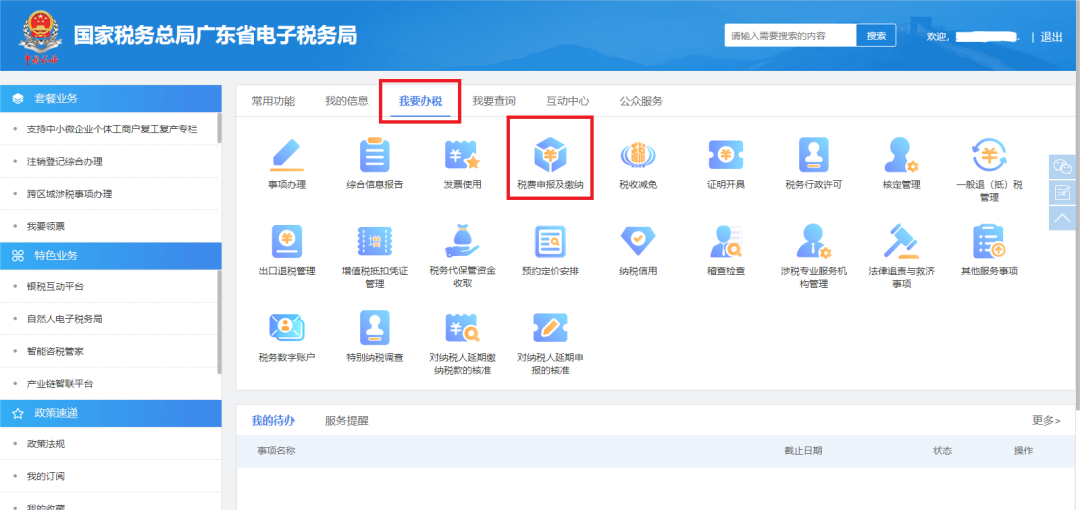Open 跨区域涉税事项办理 in sidebar

coord(69,194)
